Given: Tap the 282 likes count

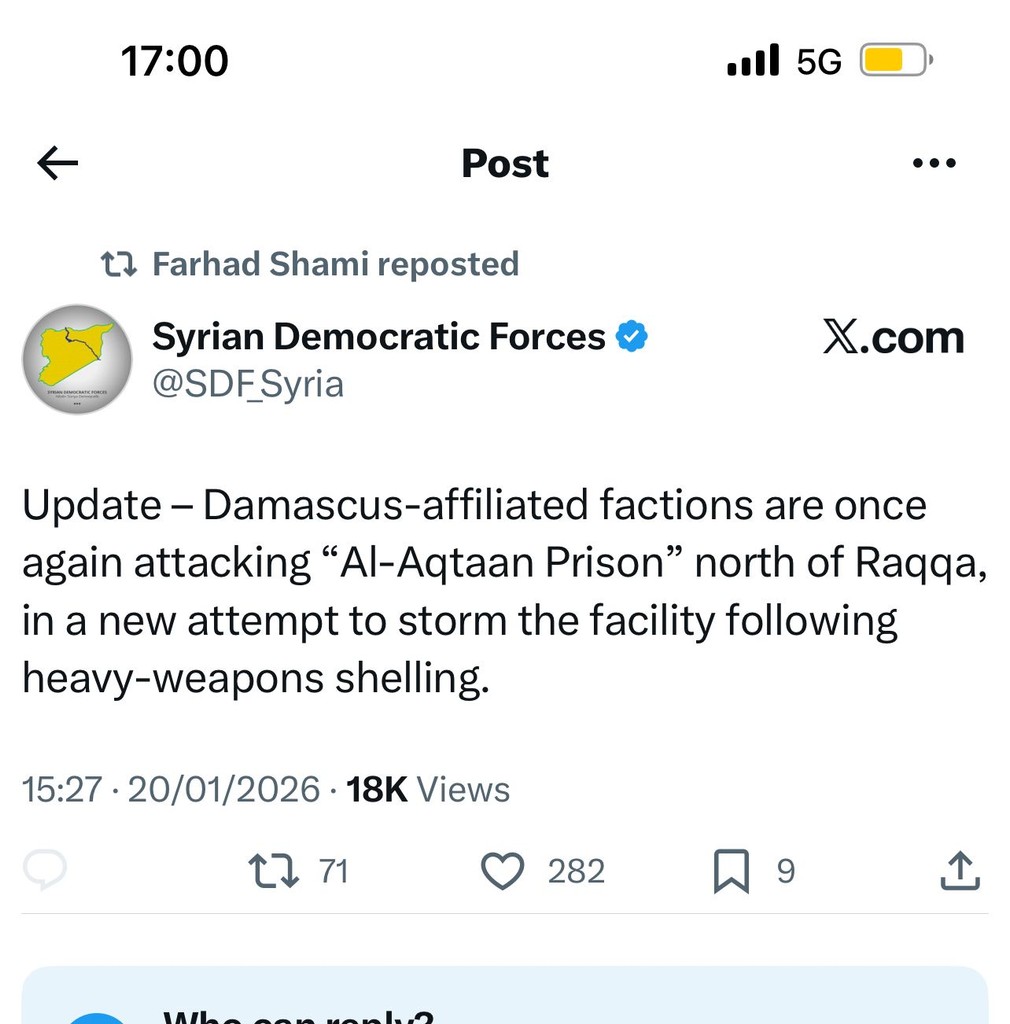Looking at the screenshot, I should [576, 871].
